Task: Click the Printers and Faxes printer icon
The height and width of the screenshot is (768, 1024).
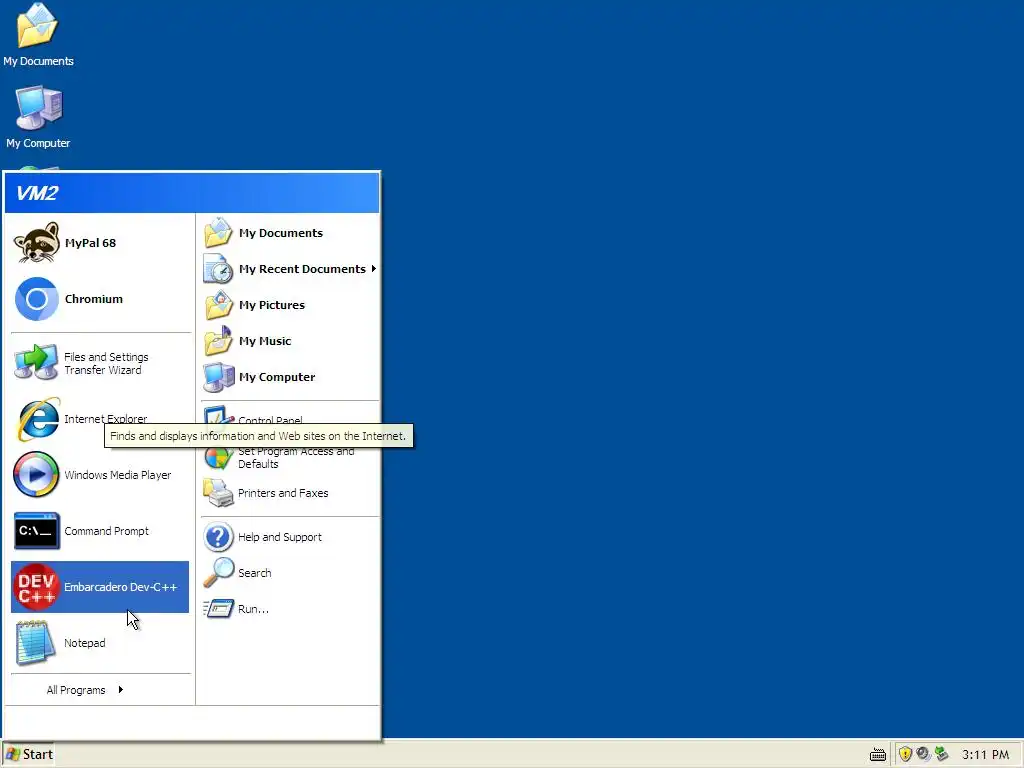Action: (x=218, y=493)
